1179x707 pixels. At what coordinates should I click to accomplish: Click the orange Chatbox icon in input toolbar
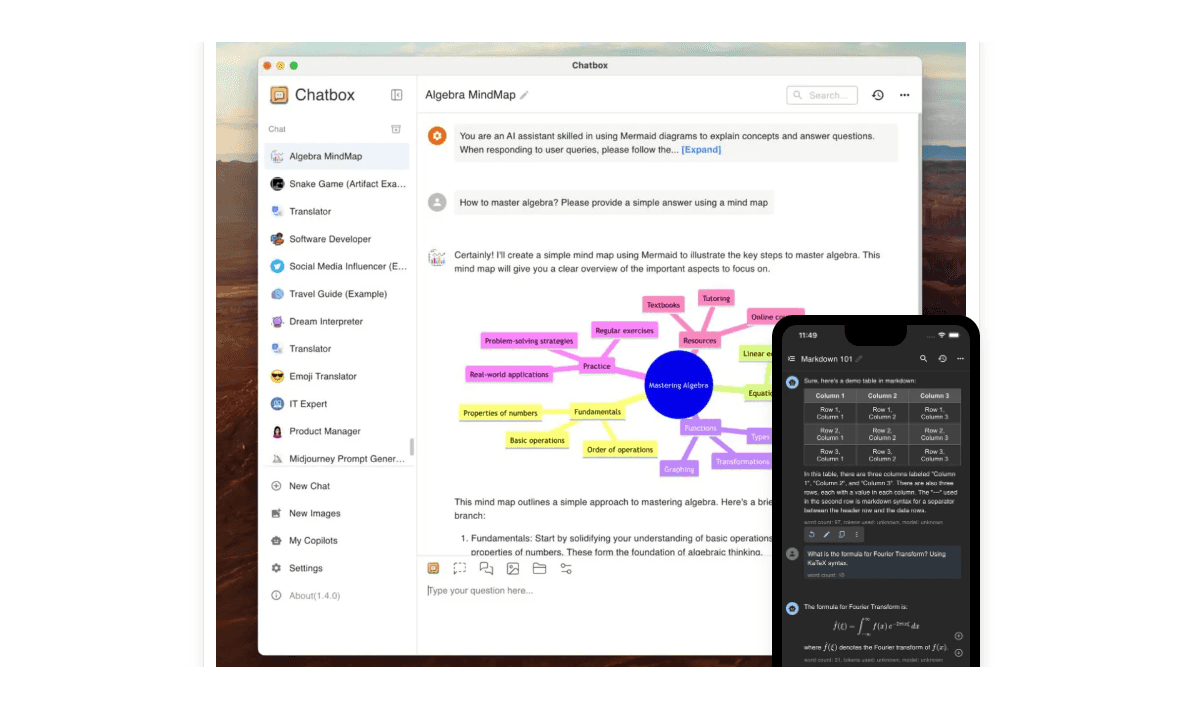pos(433,569)
